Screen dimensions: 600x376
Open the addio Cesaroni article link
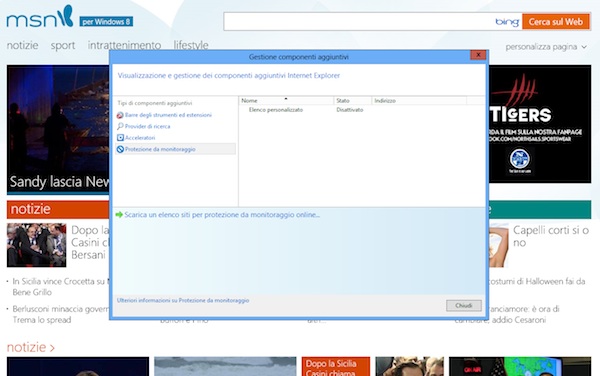[x=524, y=314]
